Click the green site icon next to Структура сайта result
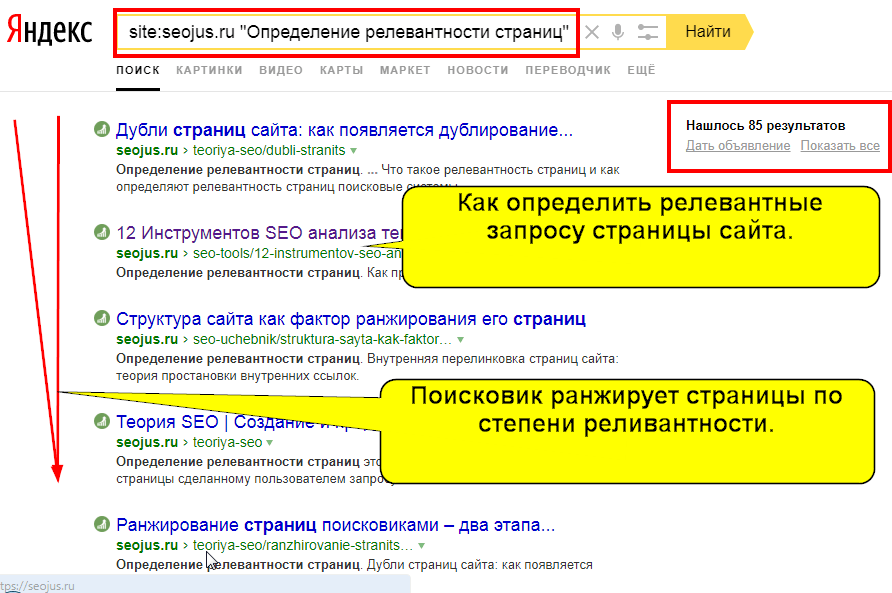Image resolution: width=892 pixels, height=593 pixels. point(102,318)
